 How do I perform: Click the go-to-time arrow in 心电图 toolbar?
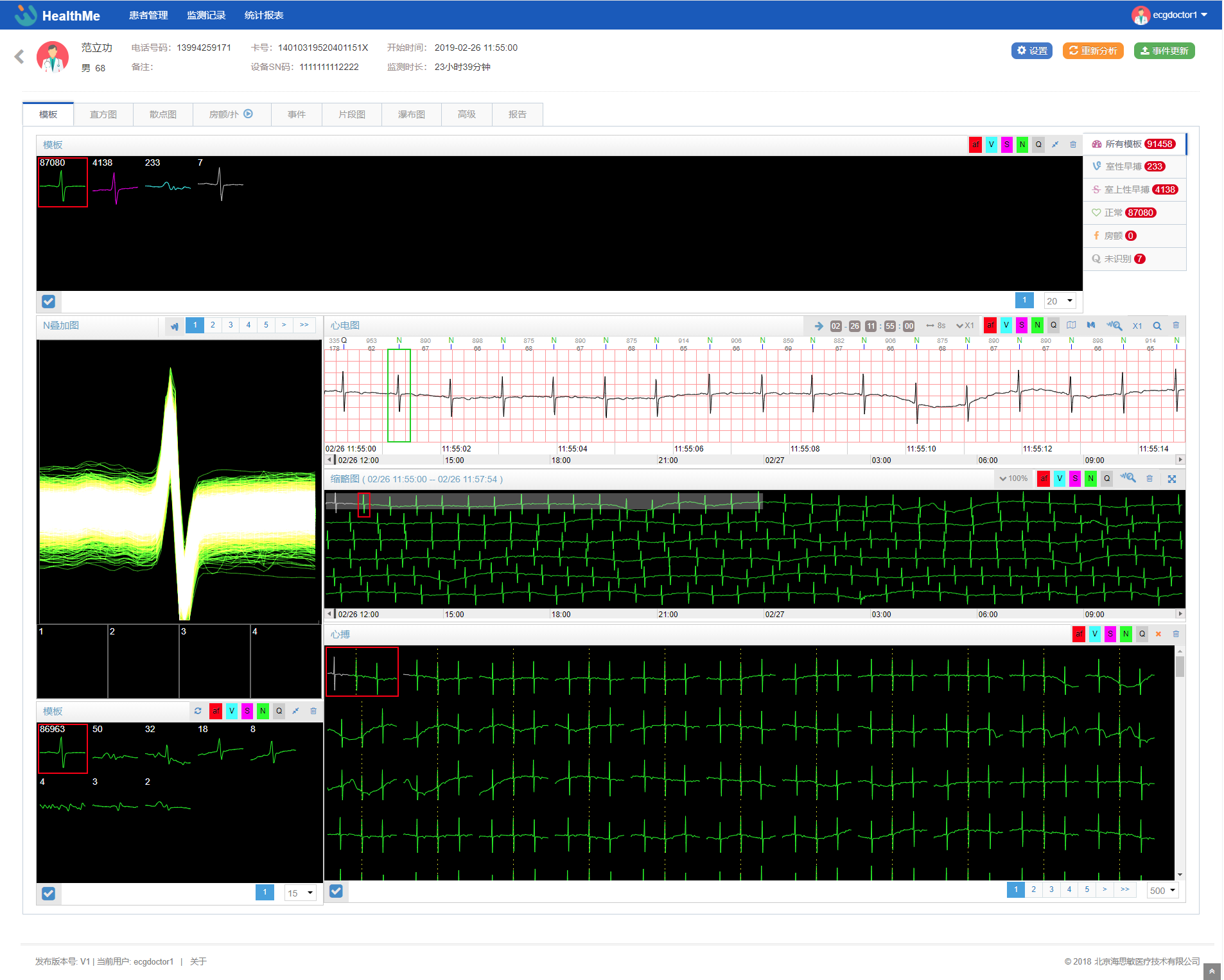[x=819, y=326]
